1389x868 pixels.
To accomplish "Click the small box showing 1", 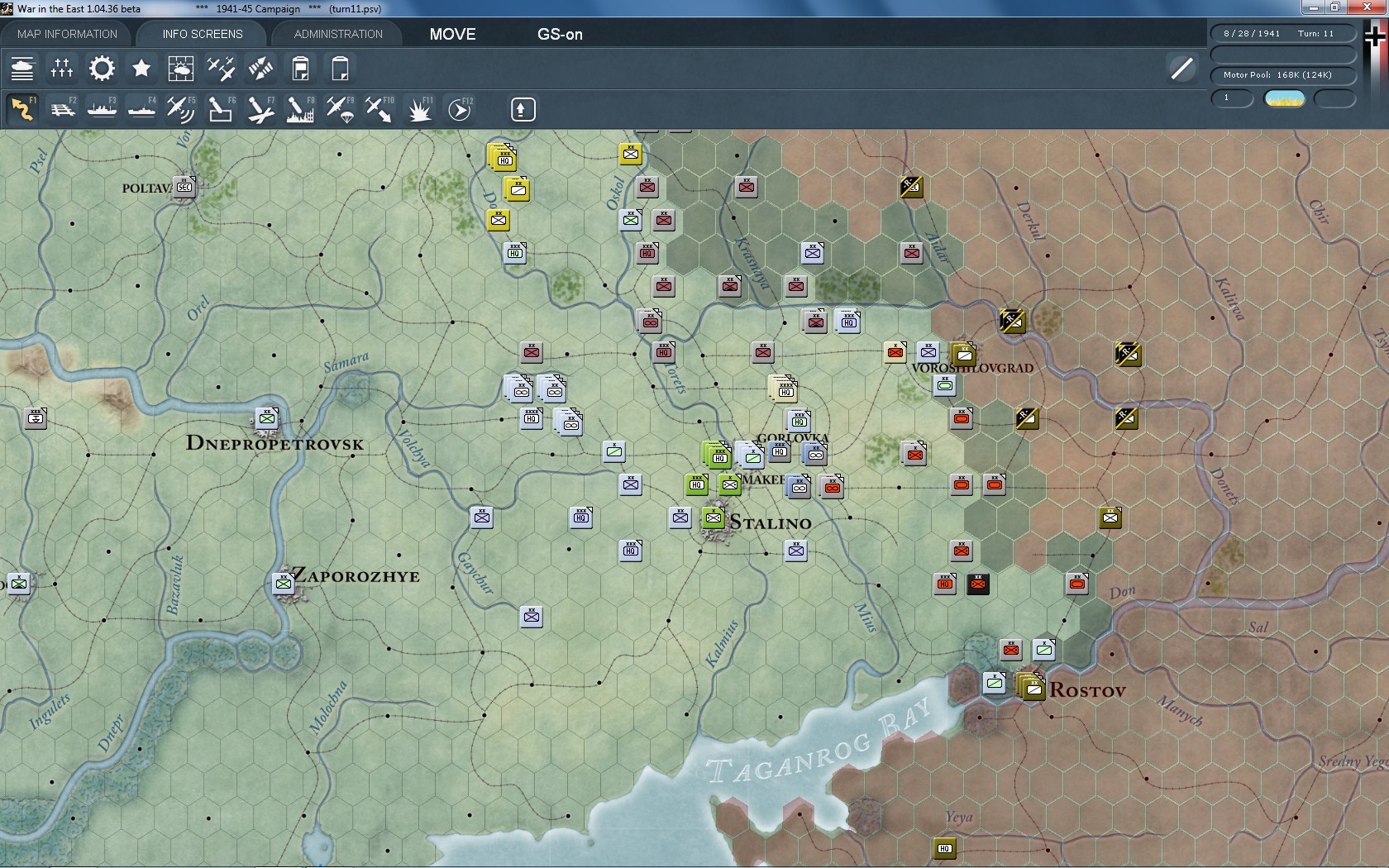I will point(1232,98).
